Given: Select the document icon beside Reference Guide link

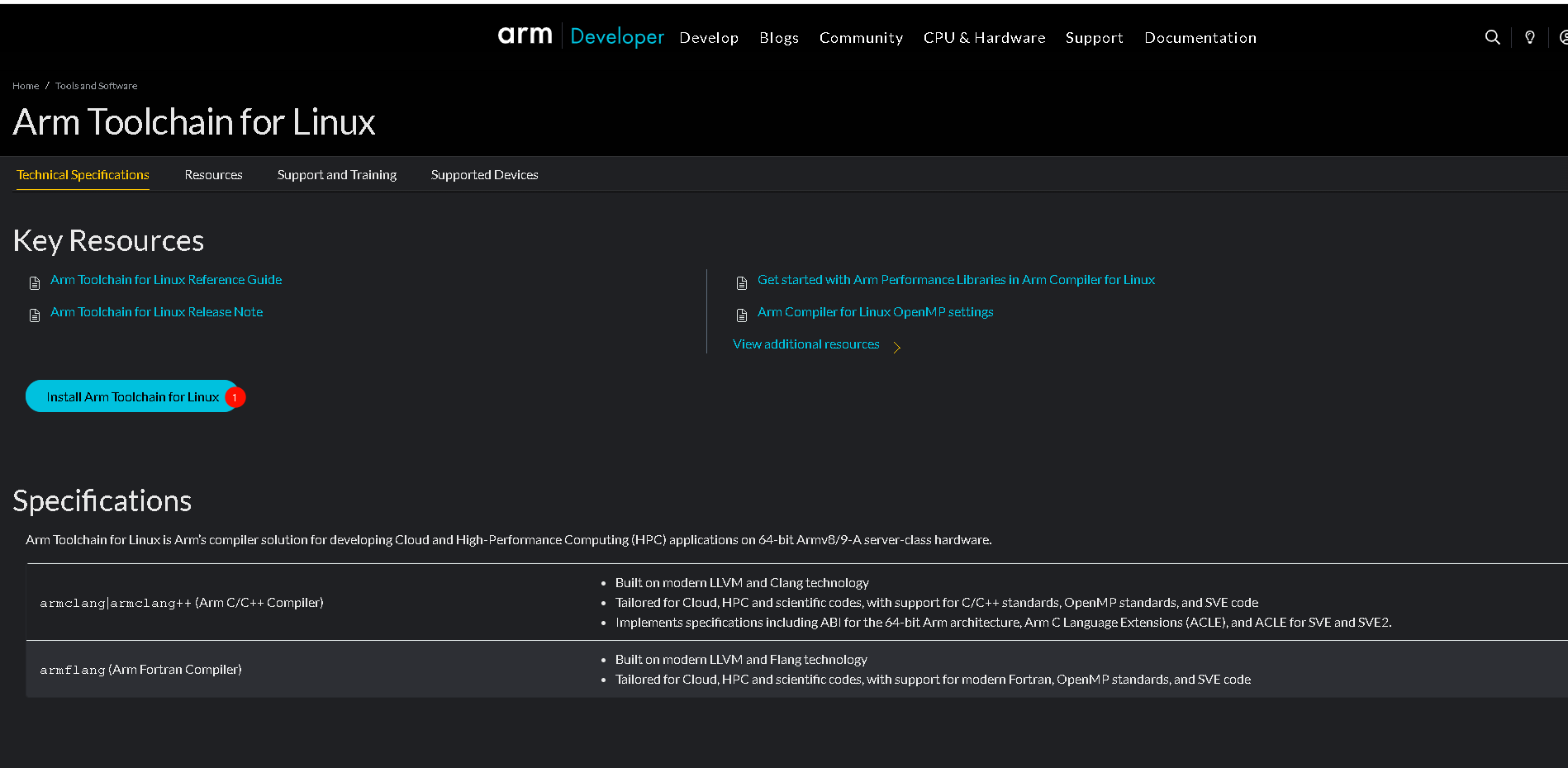Looking at the screenshot, I should (x=34, y=282).
